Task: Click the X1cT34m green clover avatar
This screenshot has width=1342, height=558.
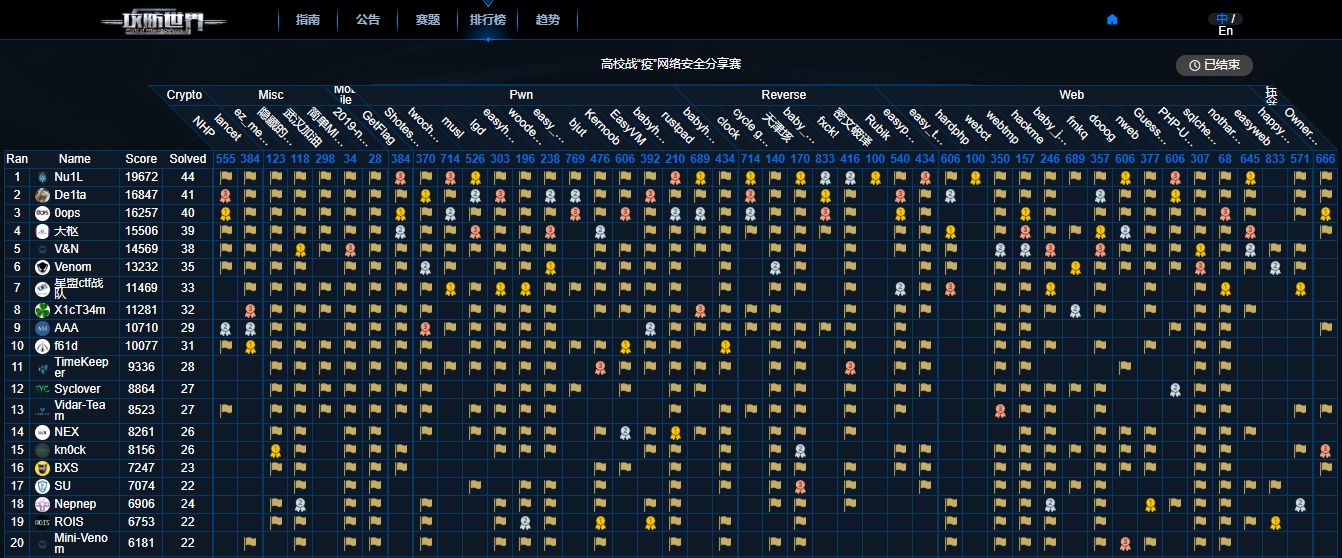Action: (x=43, y=310)
